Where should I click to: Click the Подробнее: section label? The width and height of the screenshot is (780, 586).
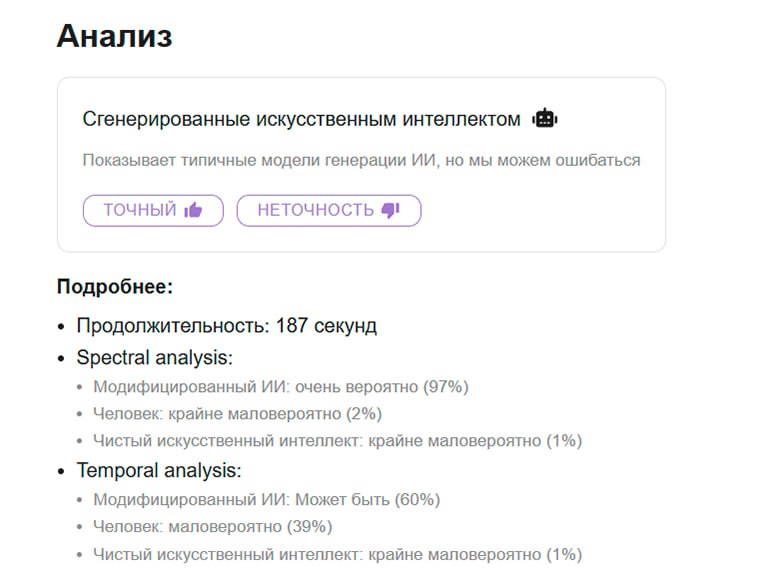(115, 287)
